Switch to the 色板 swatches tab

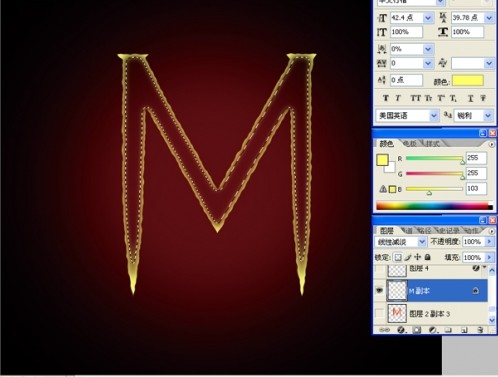(410, 144)
